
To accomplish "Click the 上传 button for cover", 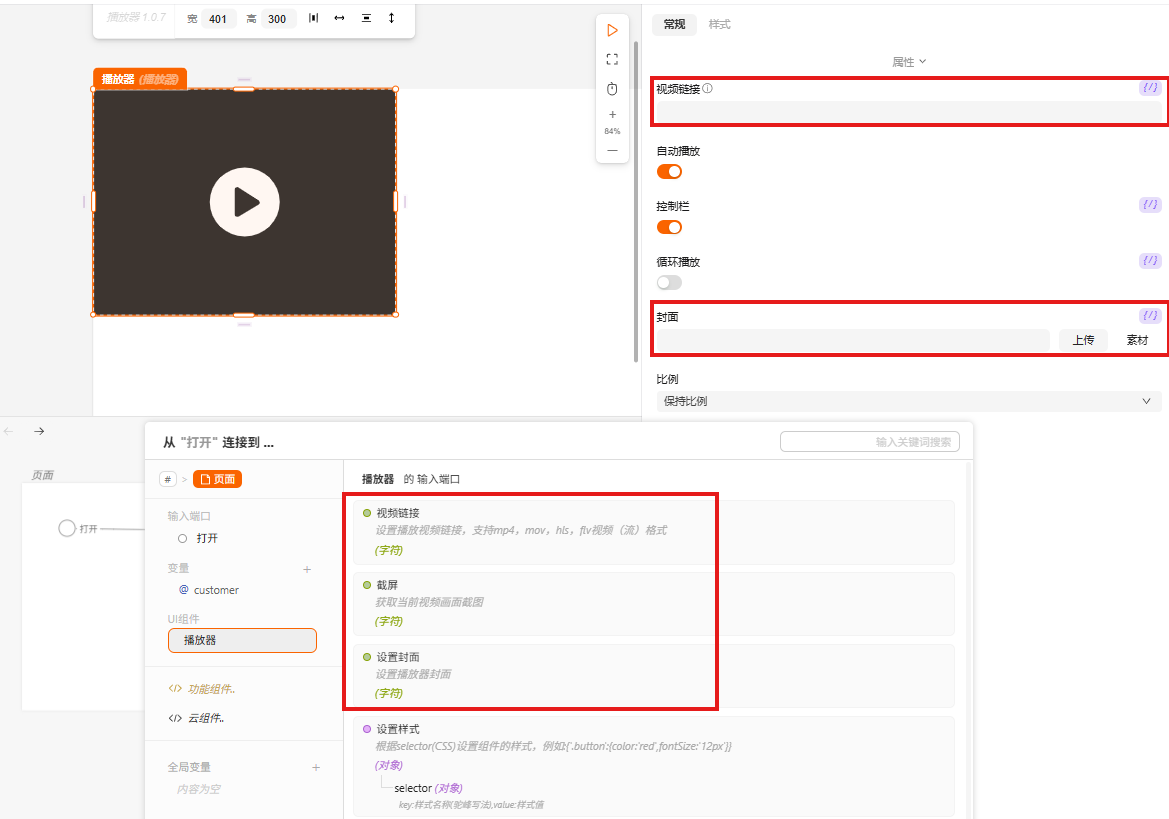I will (1083, 340).
